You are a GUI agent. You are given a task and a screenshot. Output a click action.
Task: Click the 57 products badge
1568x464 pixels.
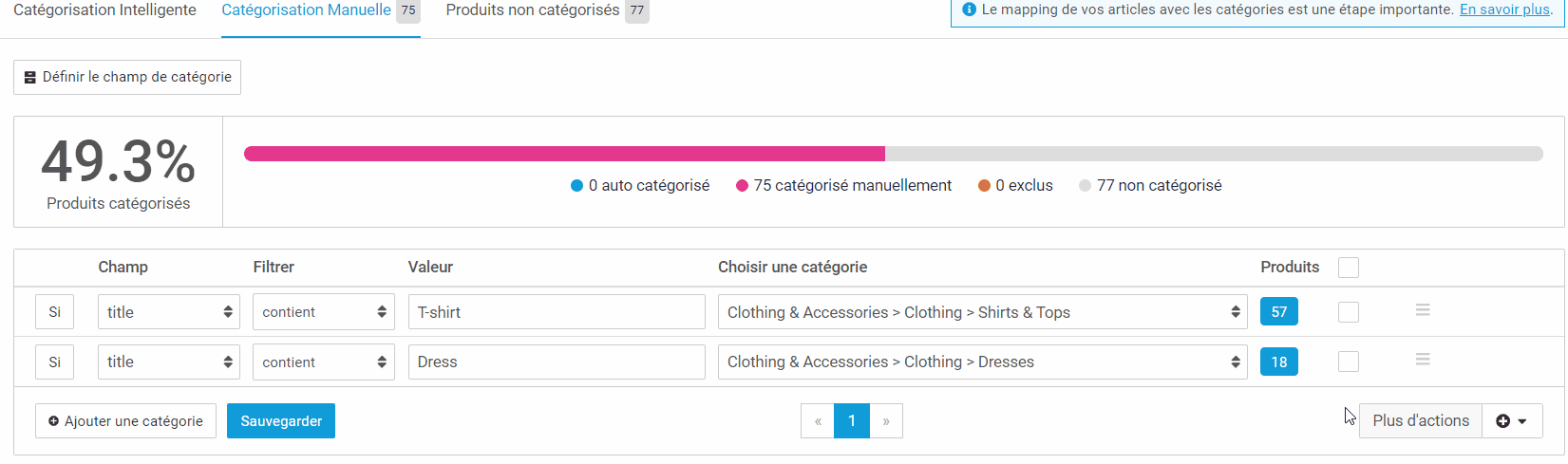(x=1279, y=312)
